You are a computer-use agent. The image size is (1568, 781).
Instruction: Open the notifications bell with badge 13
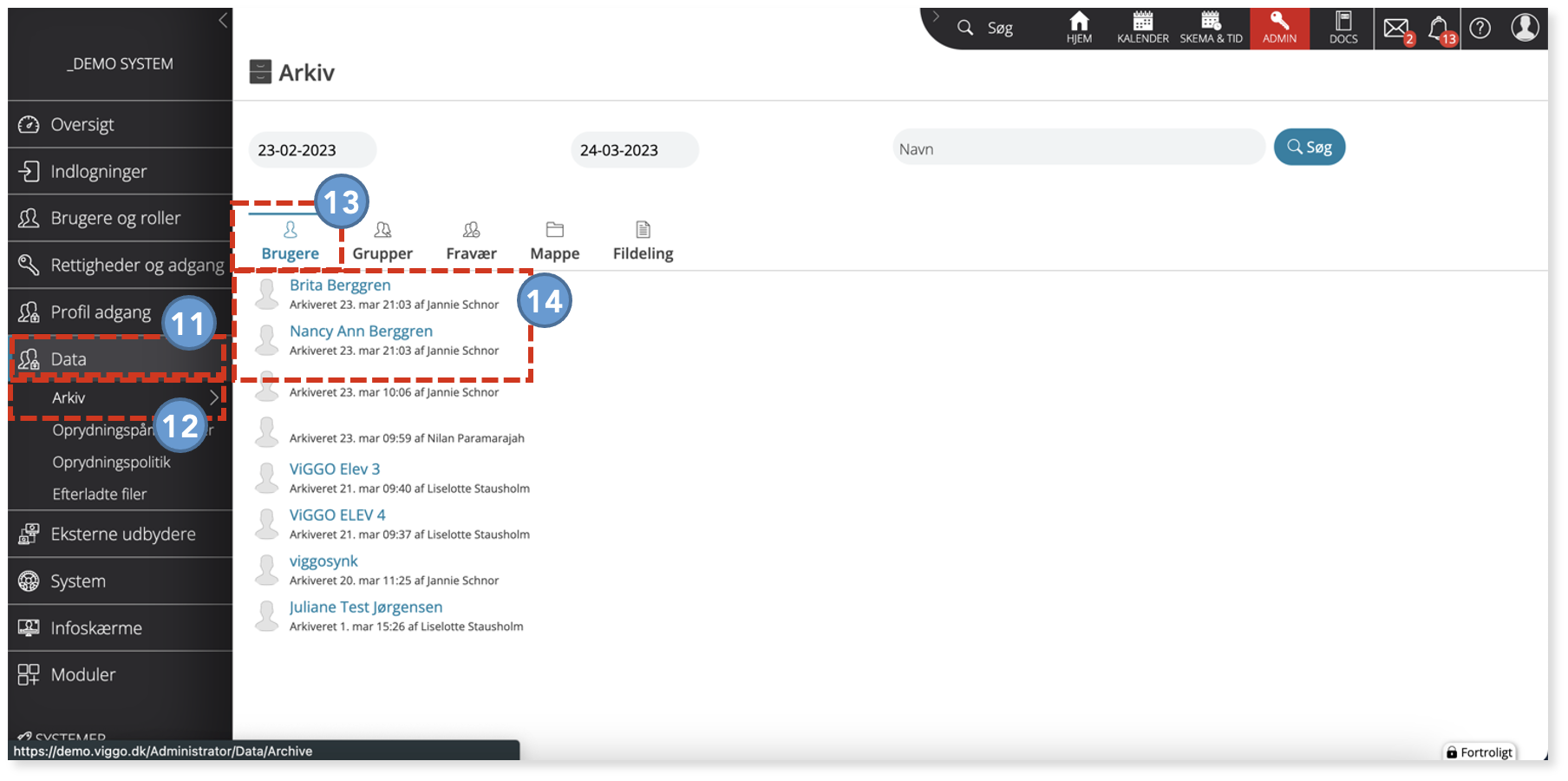click(1441, 29)
